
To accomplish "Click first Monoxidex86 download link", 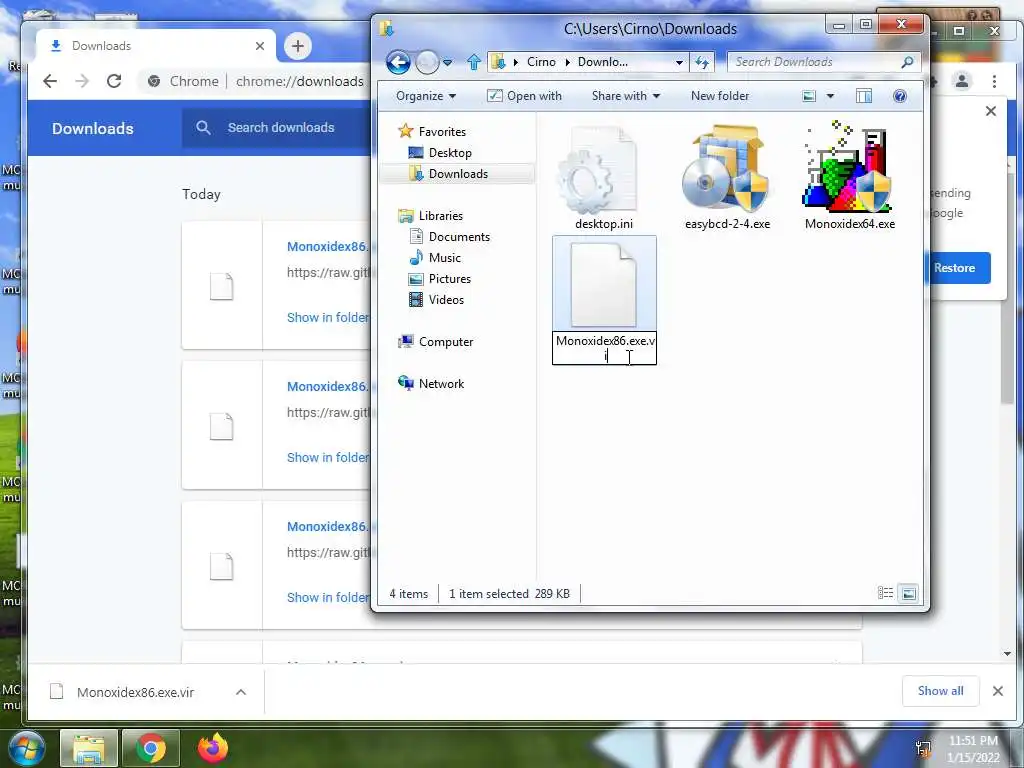I will (328, 246).
